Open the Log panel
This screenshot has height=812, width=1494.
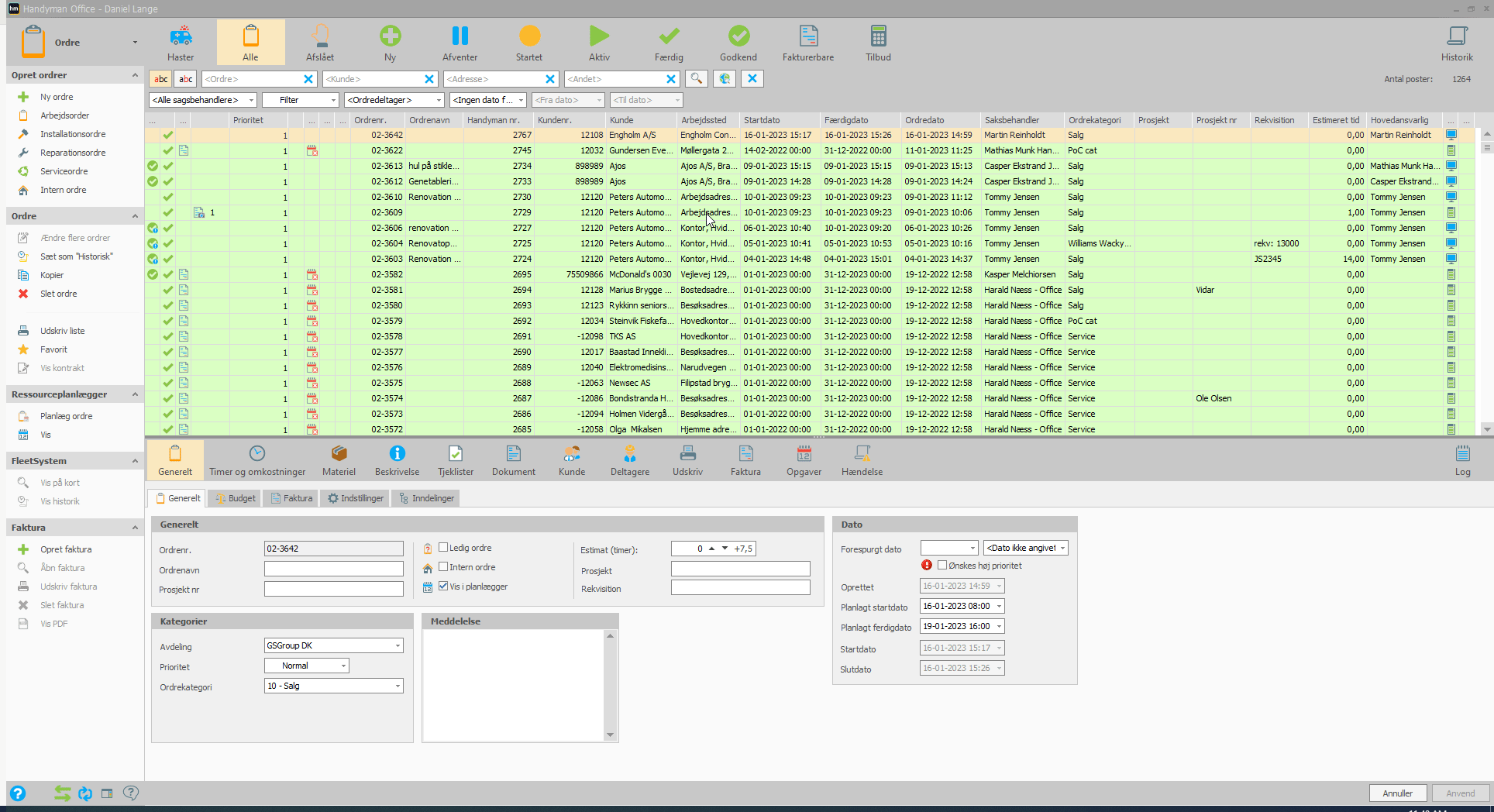tap(1462, 460)
